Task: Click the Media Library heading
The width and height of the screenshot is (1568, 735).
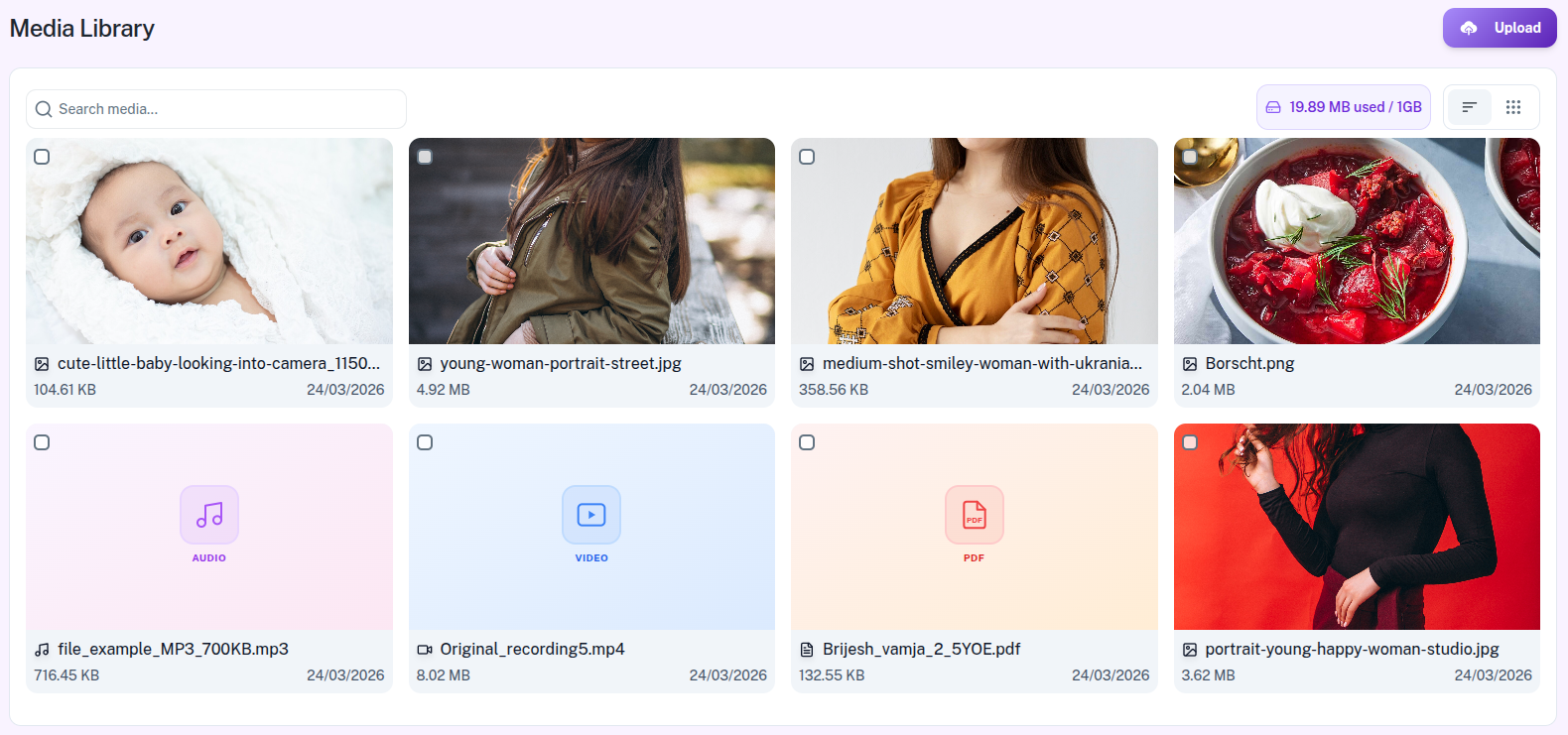Action: tap(82, 28)
